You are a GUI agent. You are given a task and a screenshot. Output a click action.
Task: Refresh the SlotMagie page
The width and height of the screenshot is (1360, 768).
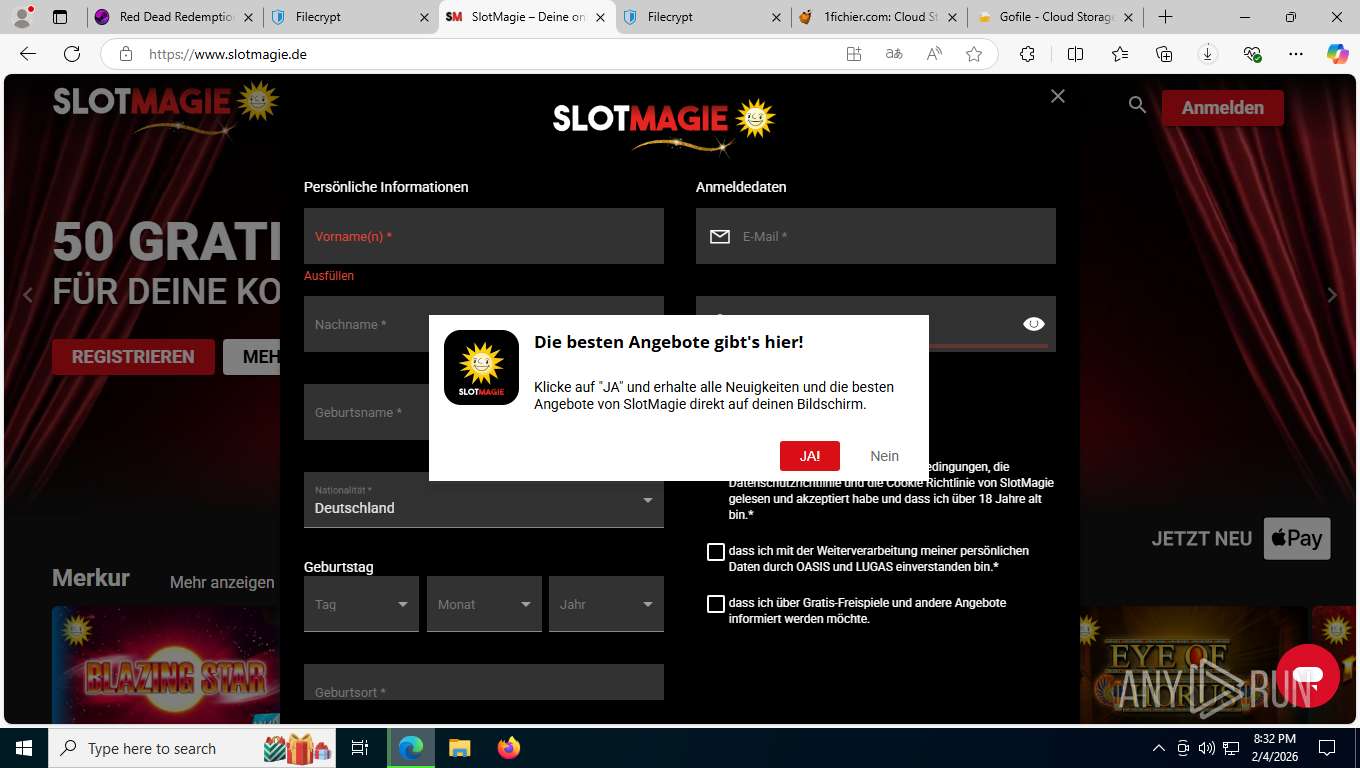tap(72, 54)
